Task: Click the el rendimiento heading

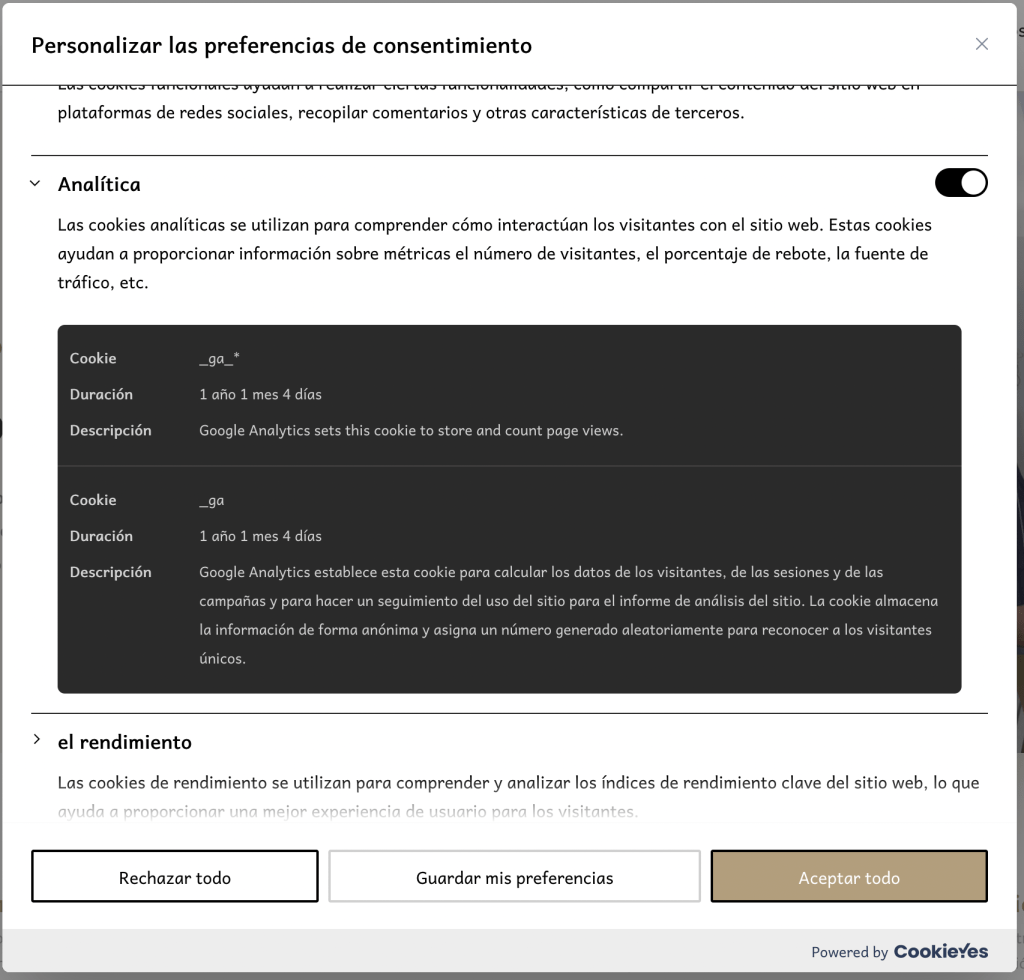Action: point(125,742)
